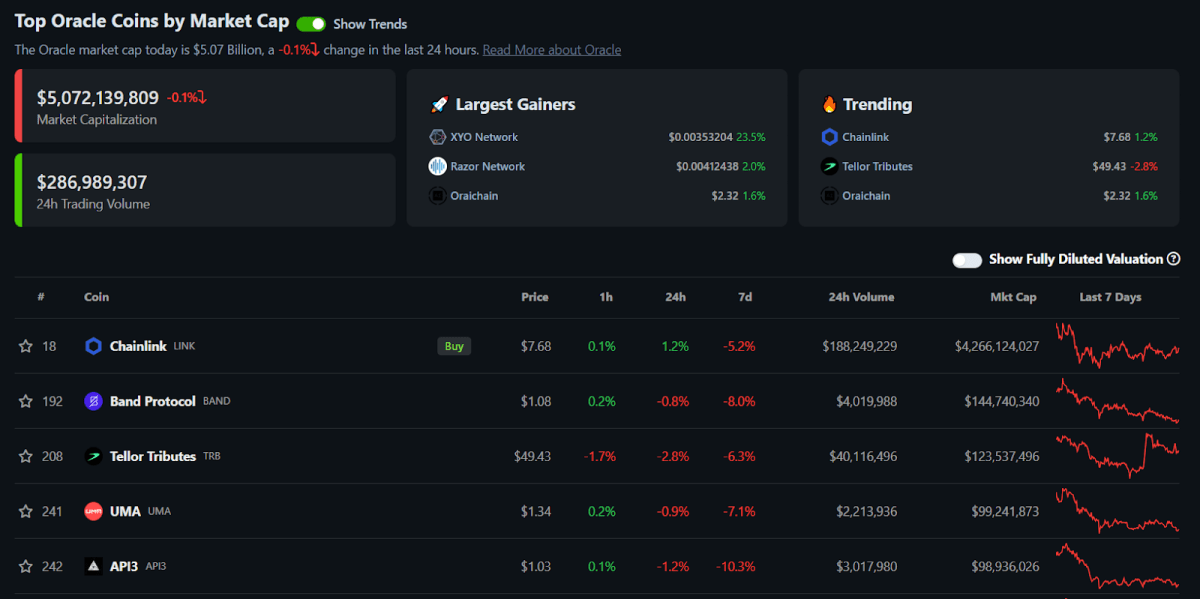Click the UMA logo icon

tap(93, 511)
